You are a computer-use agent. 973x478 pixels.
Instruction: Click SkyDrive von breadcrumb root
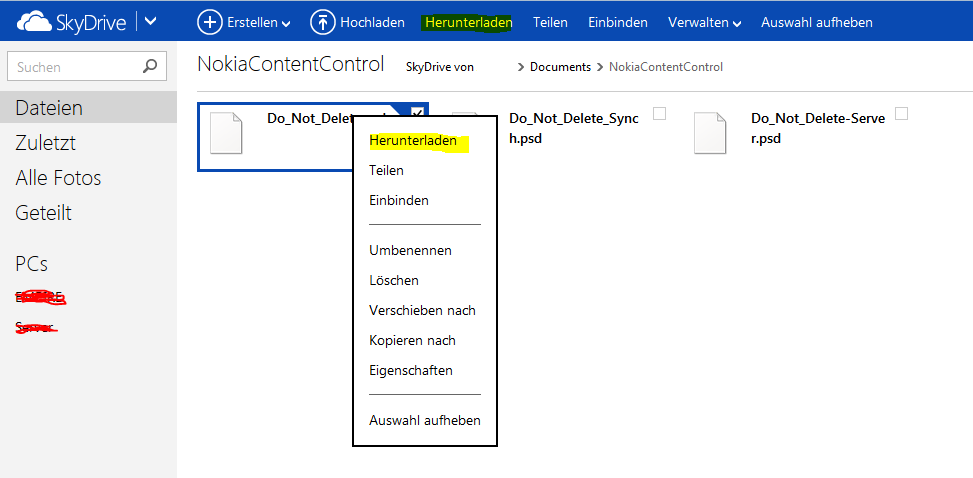click(440, 67)
